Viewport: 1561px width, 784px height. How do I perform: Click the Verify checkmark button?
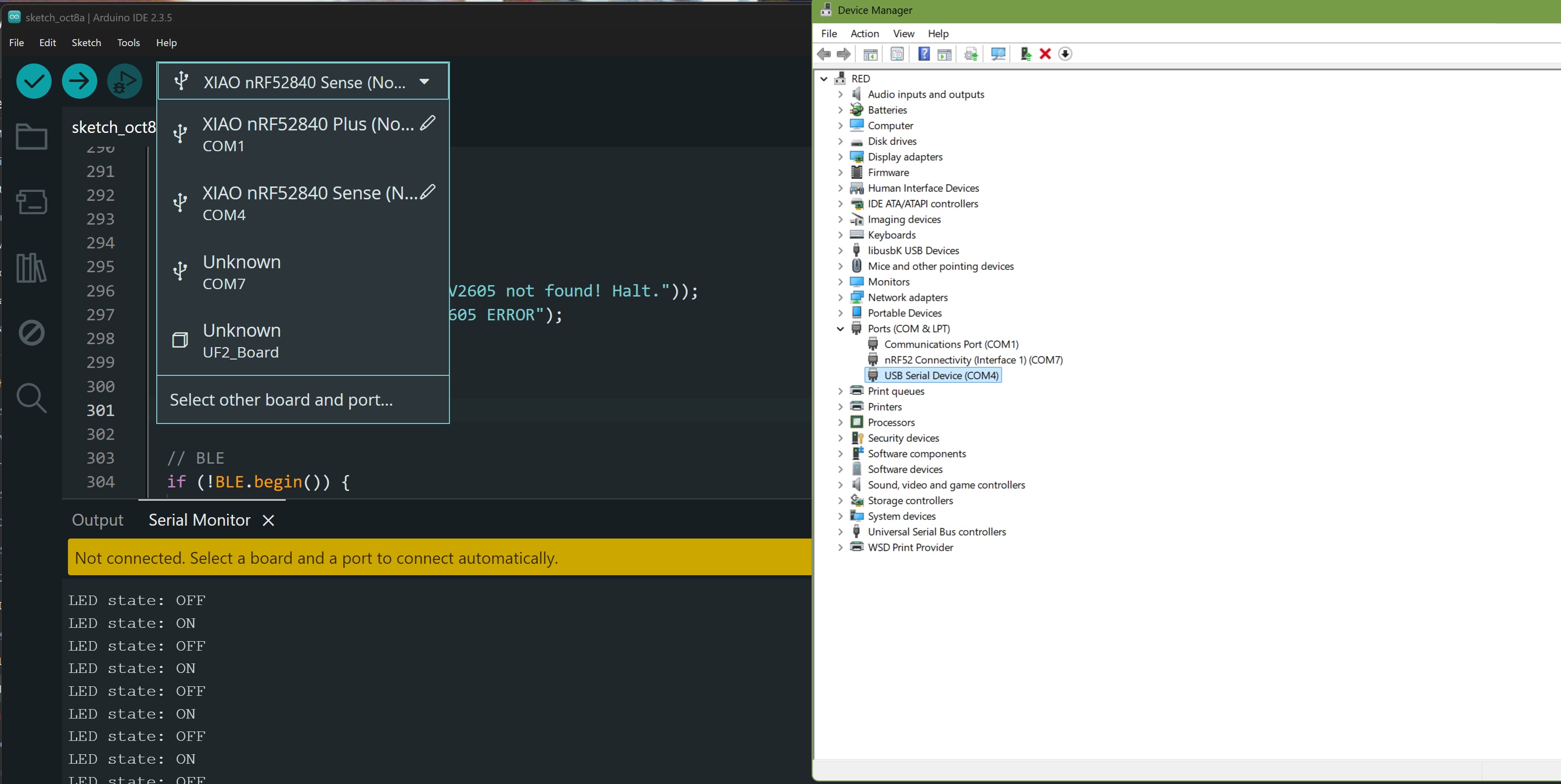34,81
